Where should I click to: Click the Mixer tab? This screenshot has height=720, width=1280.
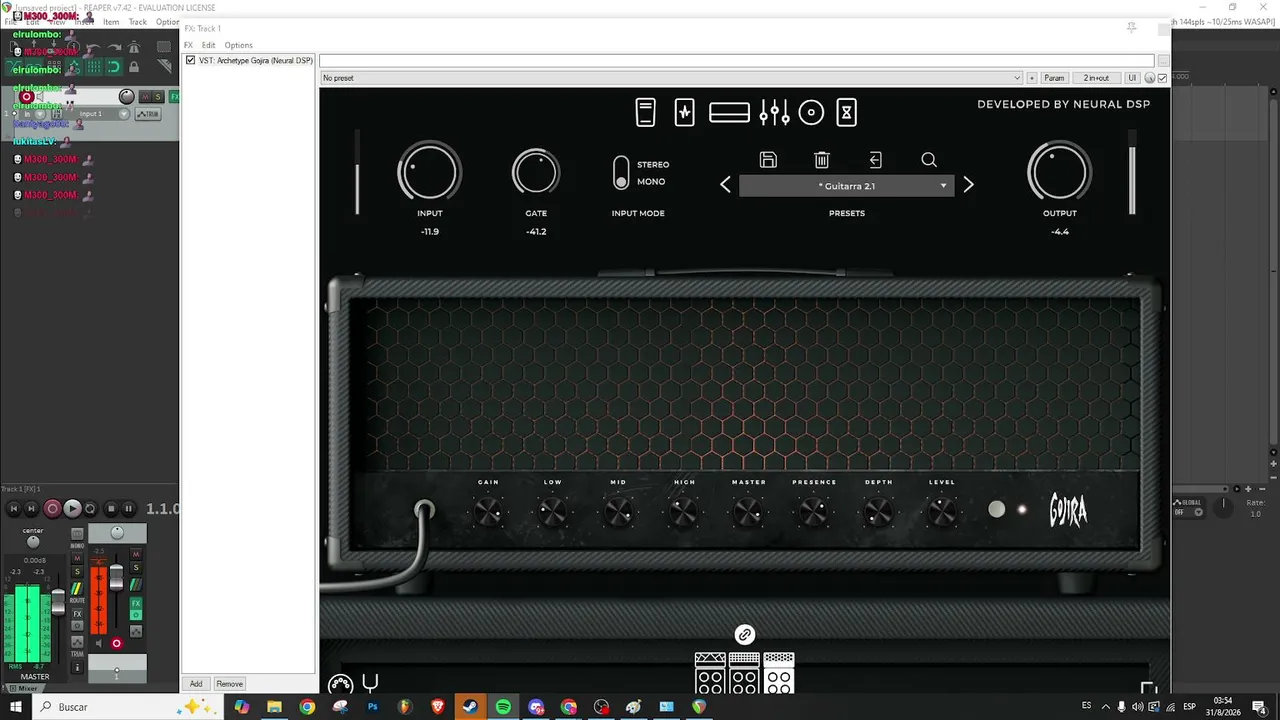(x=23, y=688)
